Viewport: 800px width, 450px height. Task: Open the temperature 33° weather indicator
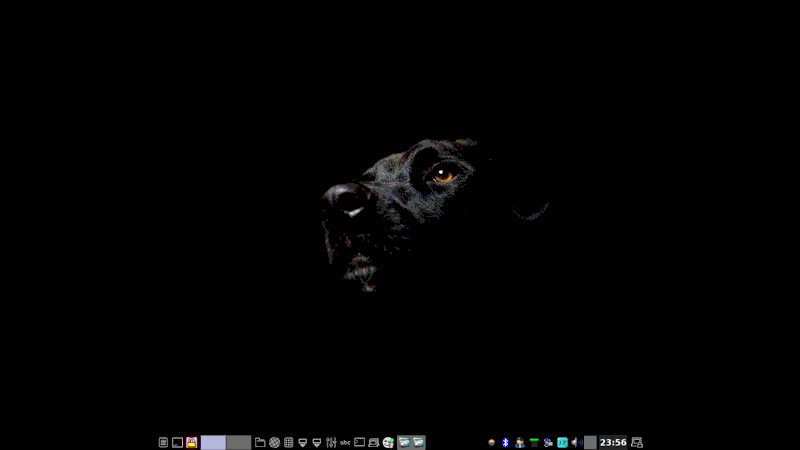point(562,442)
